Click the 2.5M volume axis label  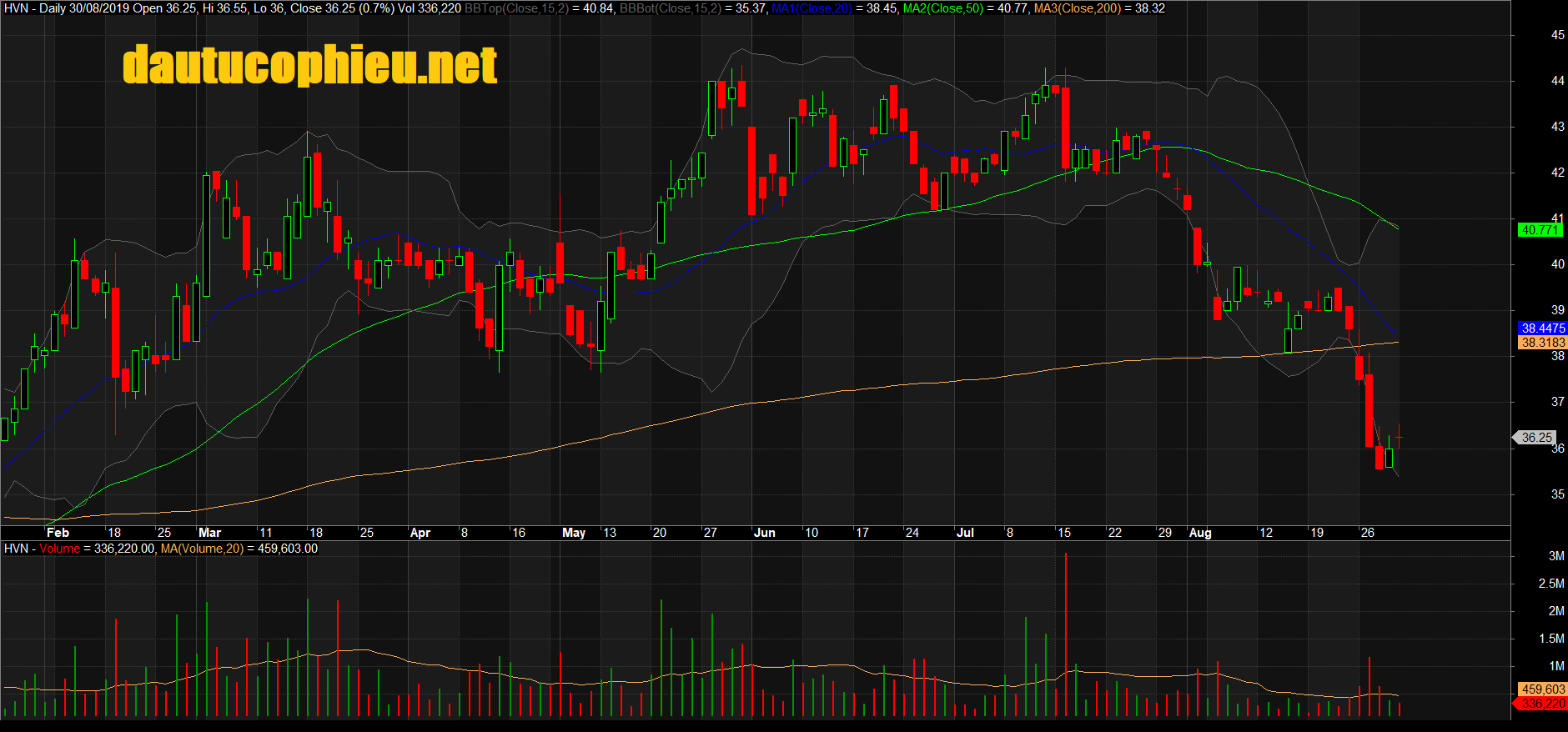[1551, 584]
